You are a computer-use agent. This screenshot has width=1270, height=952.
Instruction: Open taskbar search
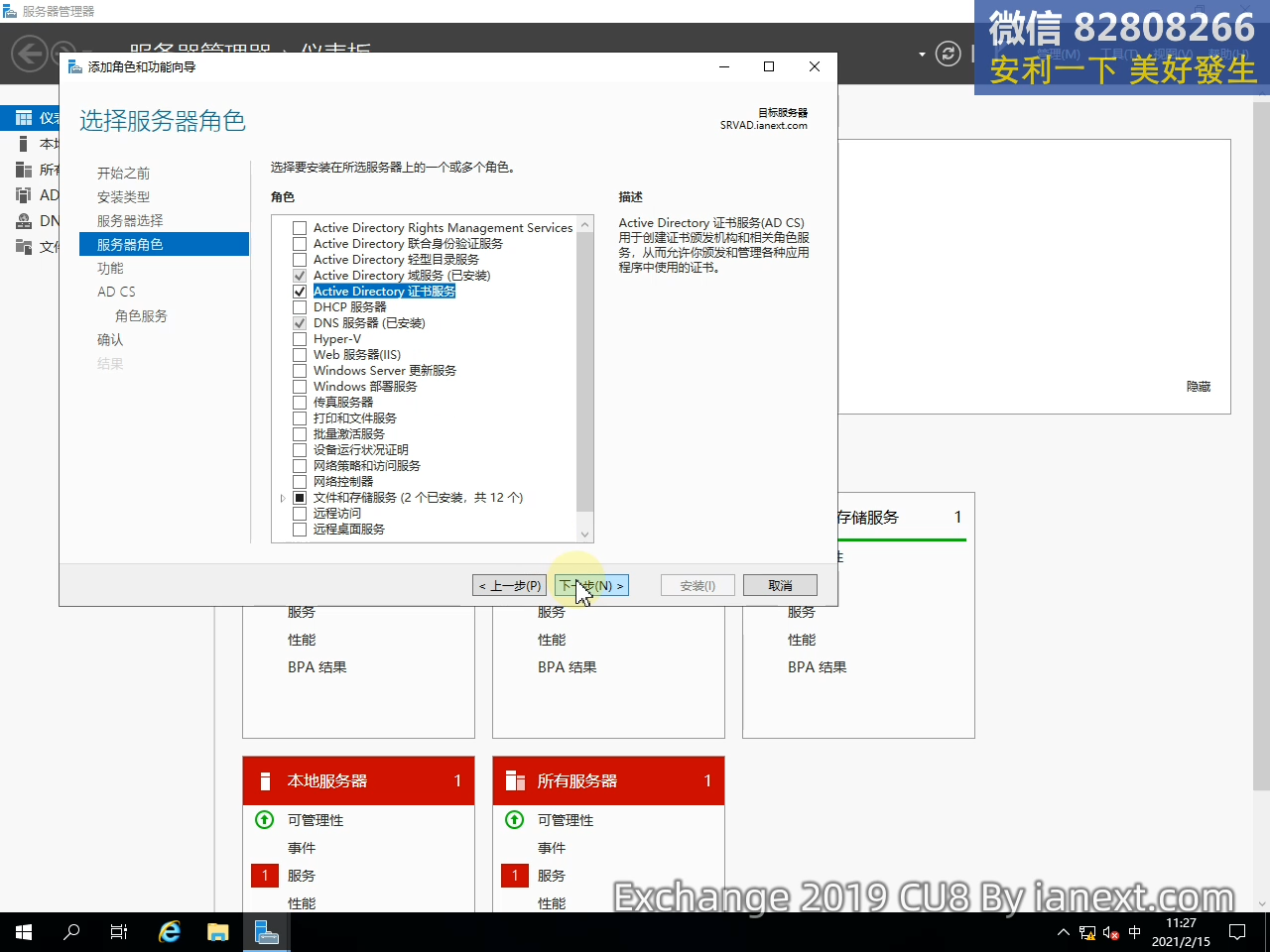point(71,932)
